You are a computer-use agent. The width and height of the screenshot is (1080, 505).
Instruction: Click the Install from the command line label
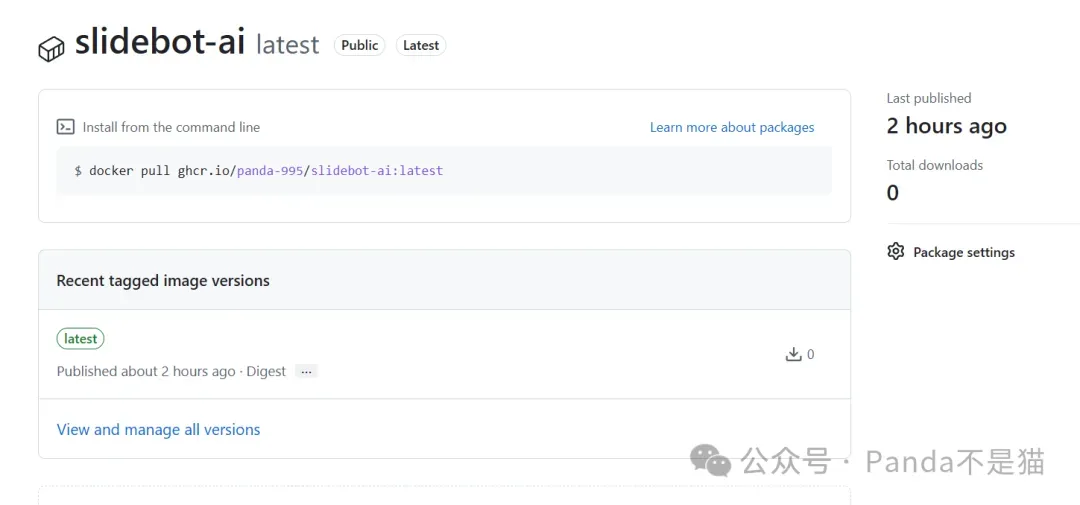pyautogui.click(x=171, y=127)
